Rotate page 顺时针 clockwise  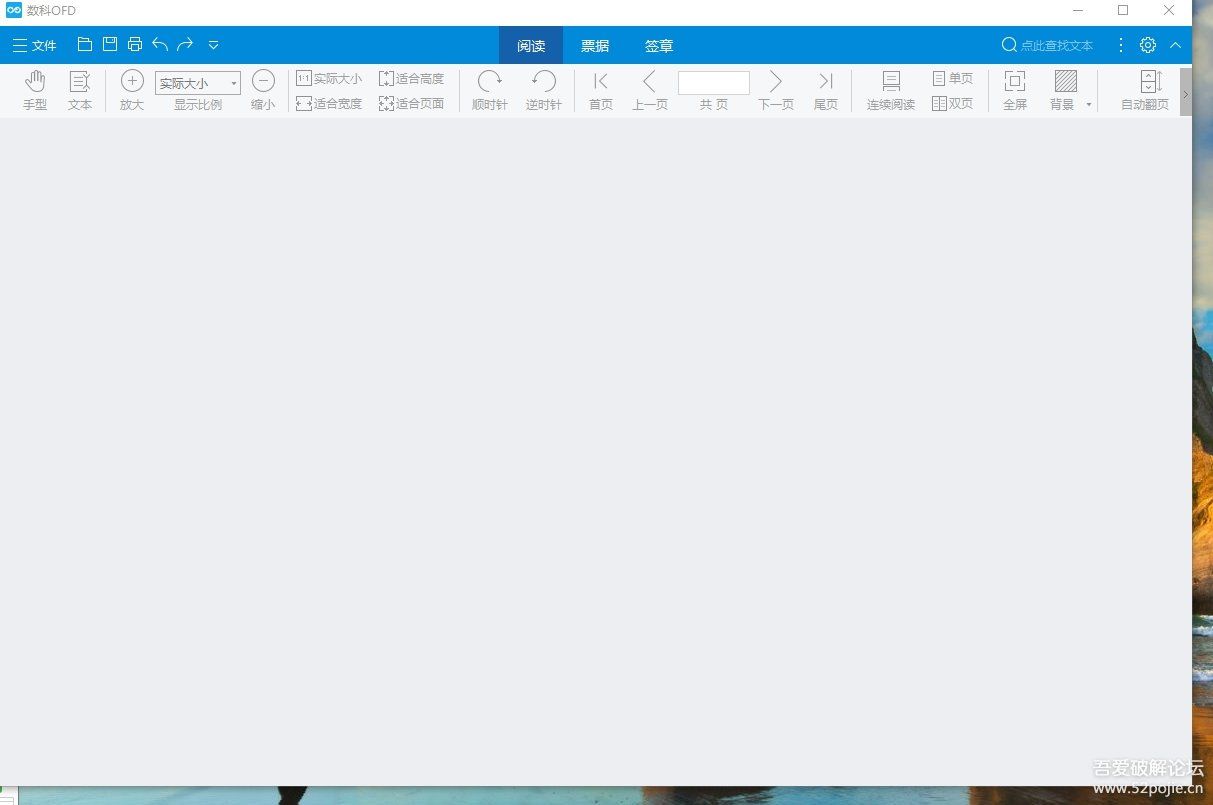tap(490, 90)
